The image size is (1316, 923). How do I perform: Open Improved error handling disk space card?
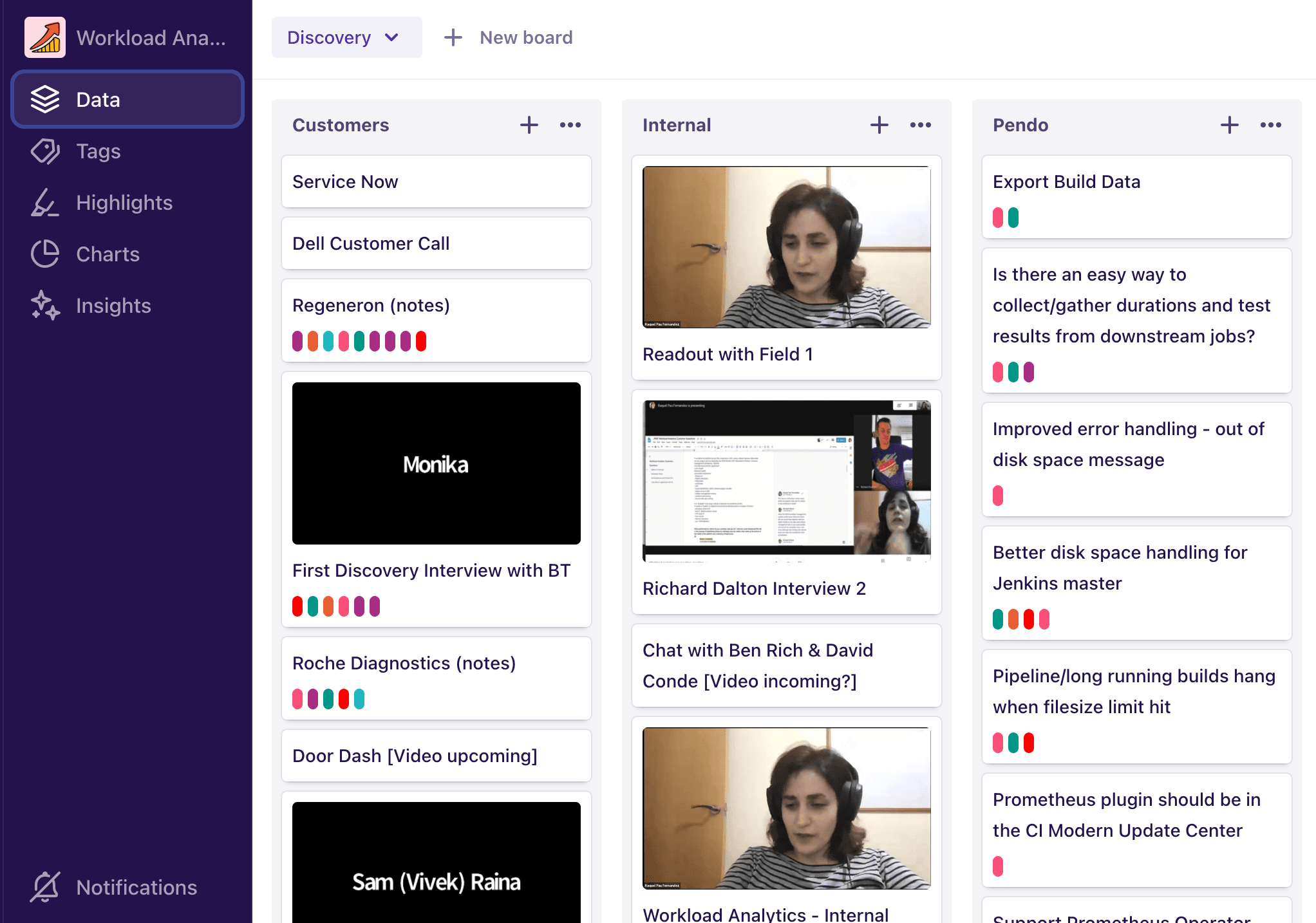coord(1137,460)
